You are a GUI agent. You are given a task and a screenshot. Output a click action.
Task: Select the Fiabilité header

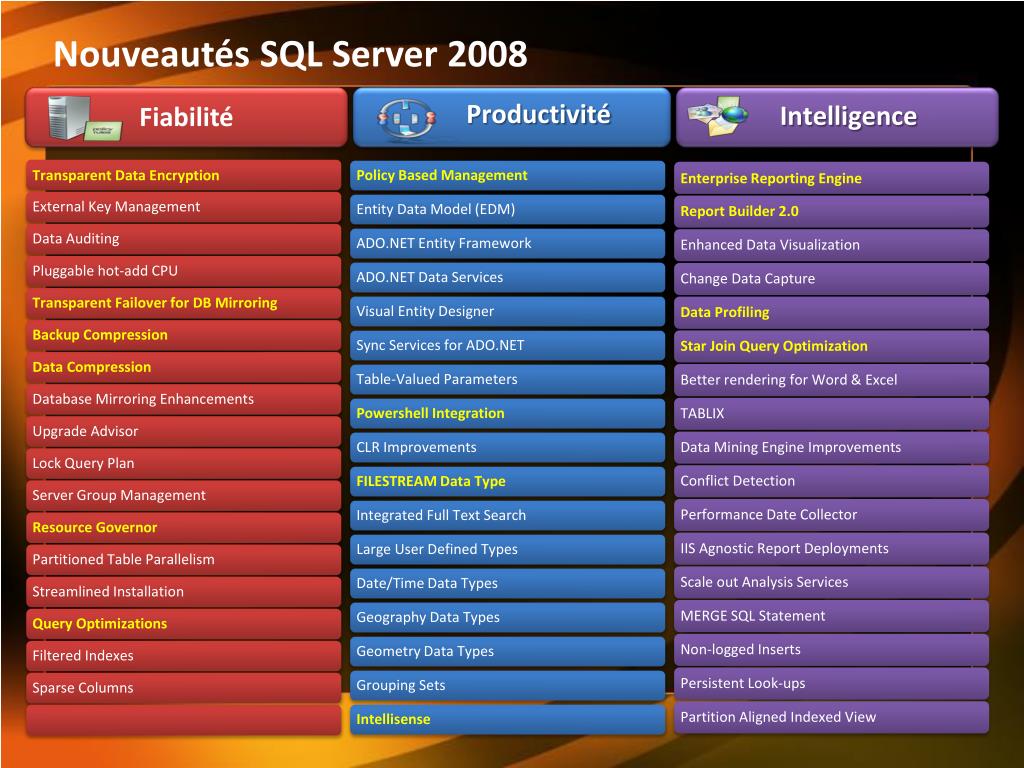pos(186,118)
